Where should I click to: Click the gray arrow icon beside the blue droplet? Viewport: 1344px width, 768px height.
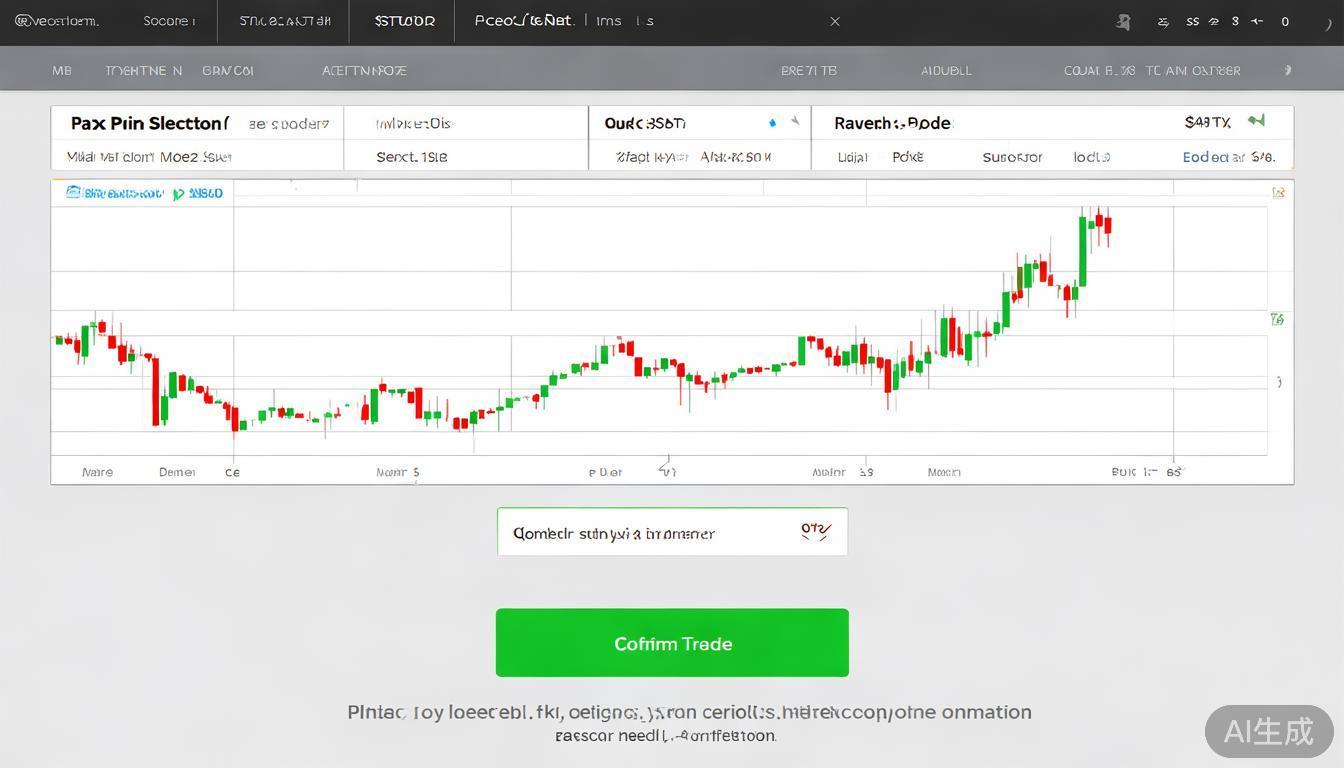pos(795,121)
